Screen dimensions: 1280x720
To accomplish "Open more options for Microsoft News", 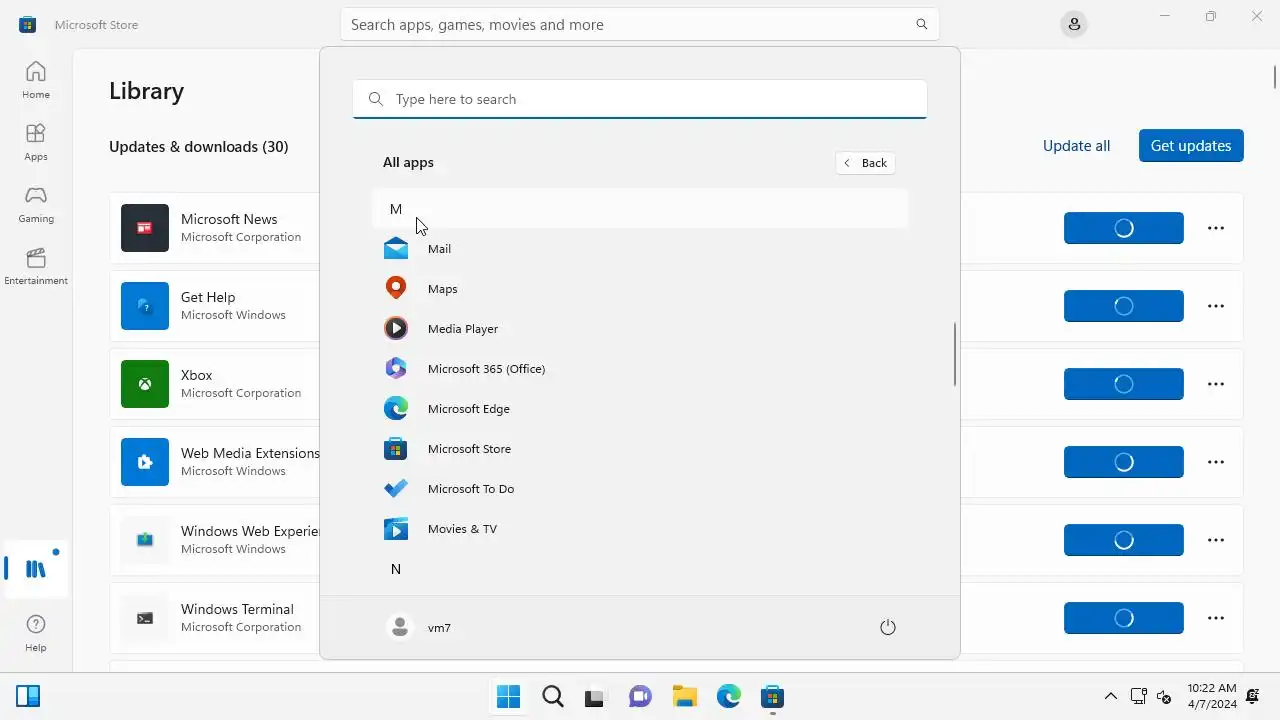I will [x=1216, y=228].
